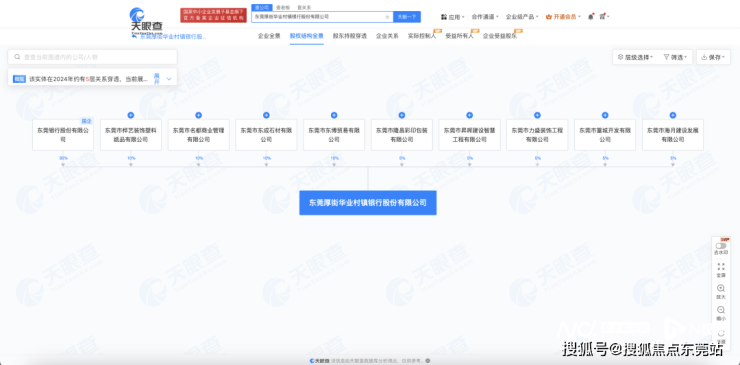Expand plus above 东莞市东成石材有限公司
Viewport: 740px width, 365px height.
click(x=266, y=115)
